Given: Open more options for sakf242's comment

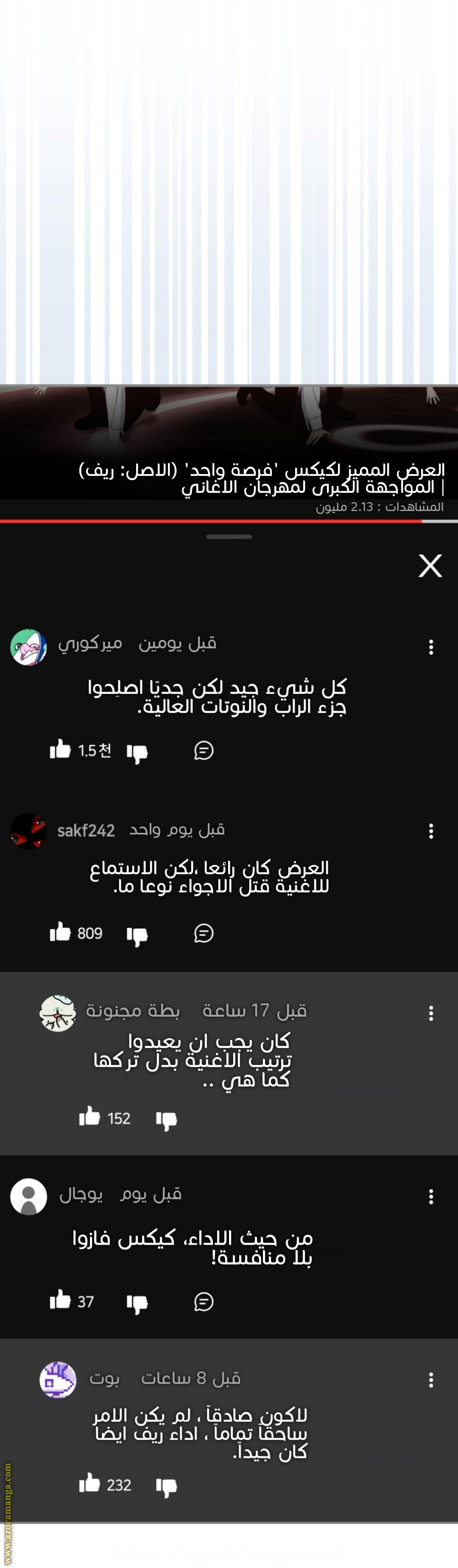Looking at the screenshot, I should pos(431,831).
